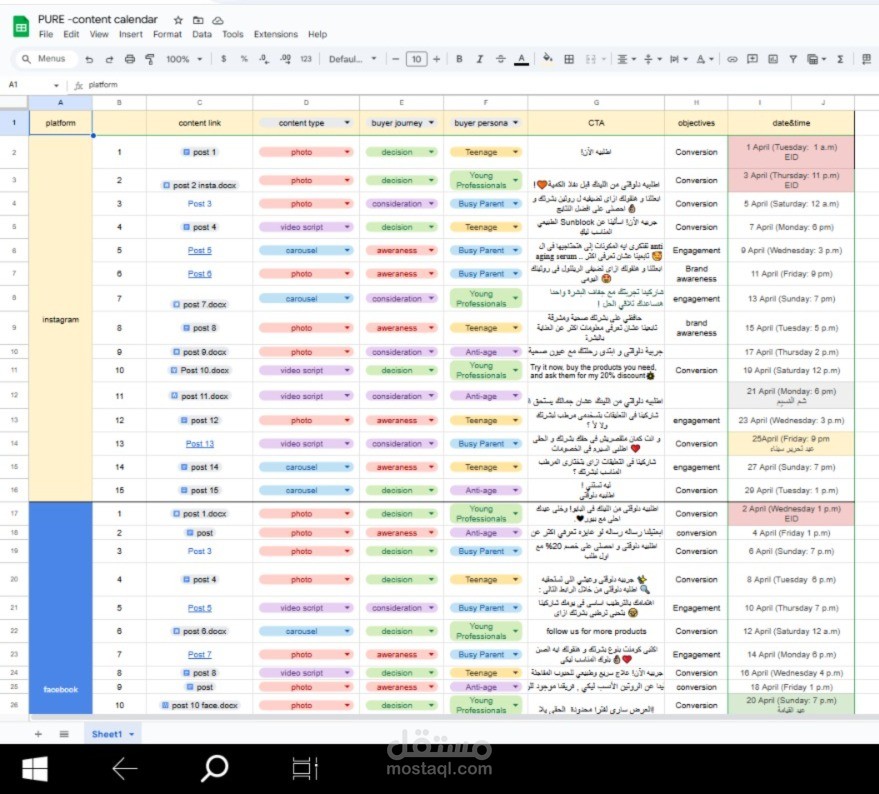
Task: Select the instagram platform cell
Action: click(61, 319)
